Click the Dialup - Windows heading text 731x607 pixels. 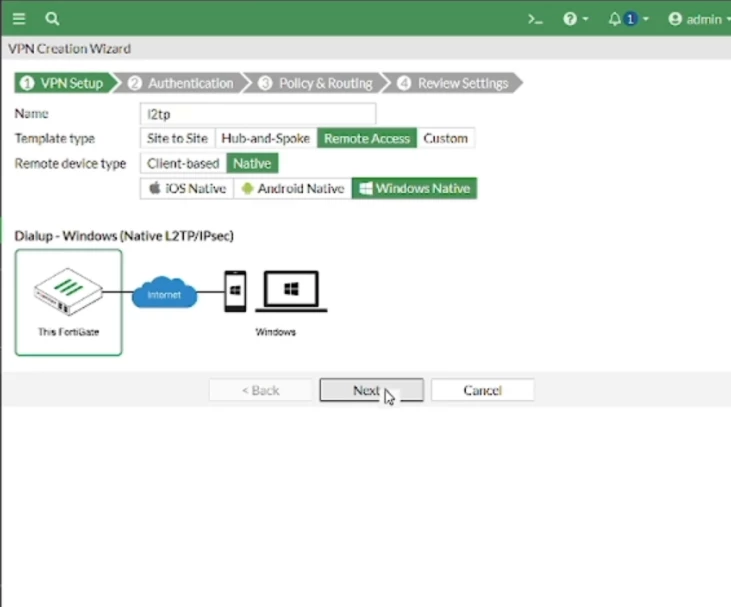124,236
